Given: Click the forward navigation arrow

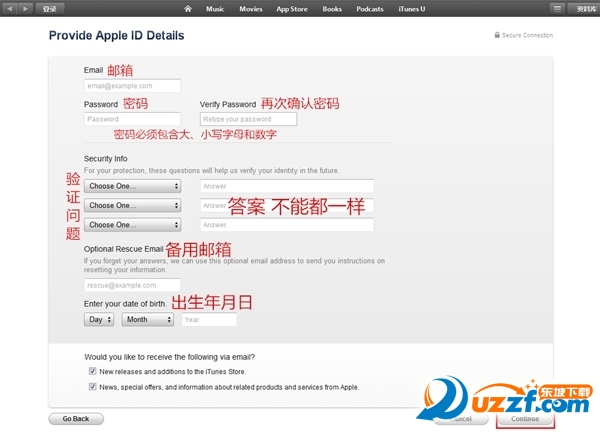Looking at the screenshot, I should 25,8.
